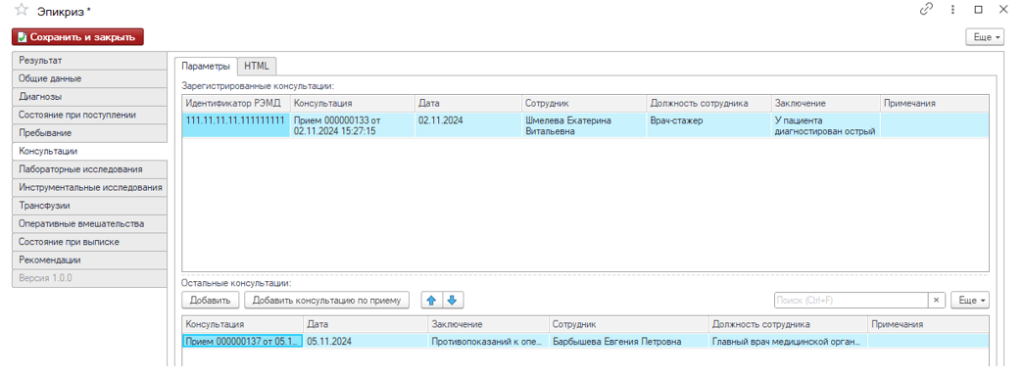Open the Общие данные section
Screen dimensions: 1024x377
click(x=89, y=78)
